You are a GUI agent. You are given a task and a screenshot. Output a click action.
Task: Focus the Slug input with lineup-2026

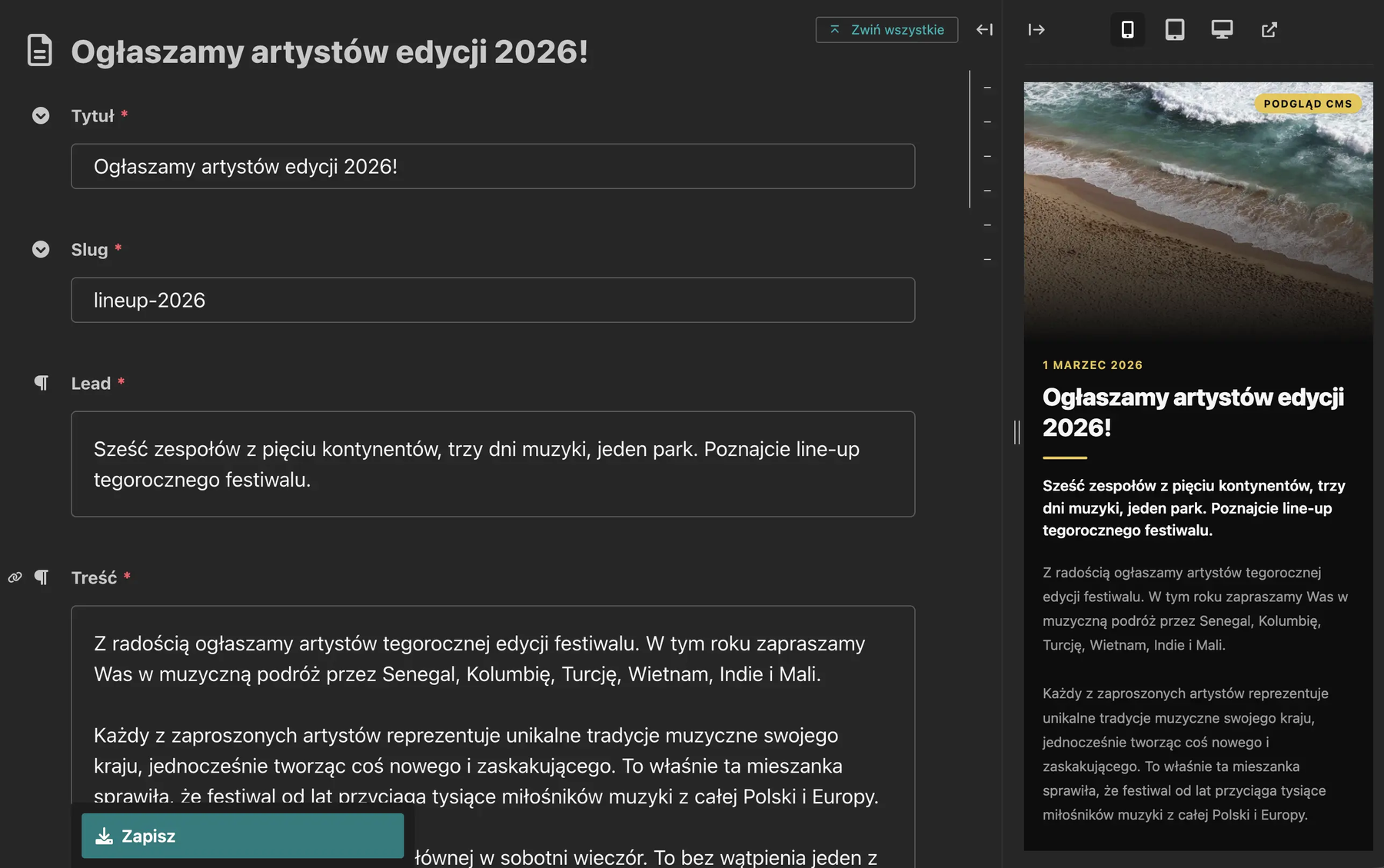(x=493, y=300)
